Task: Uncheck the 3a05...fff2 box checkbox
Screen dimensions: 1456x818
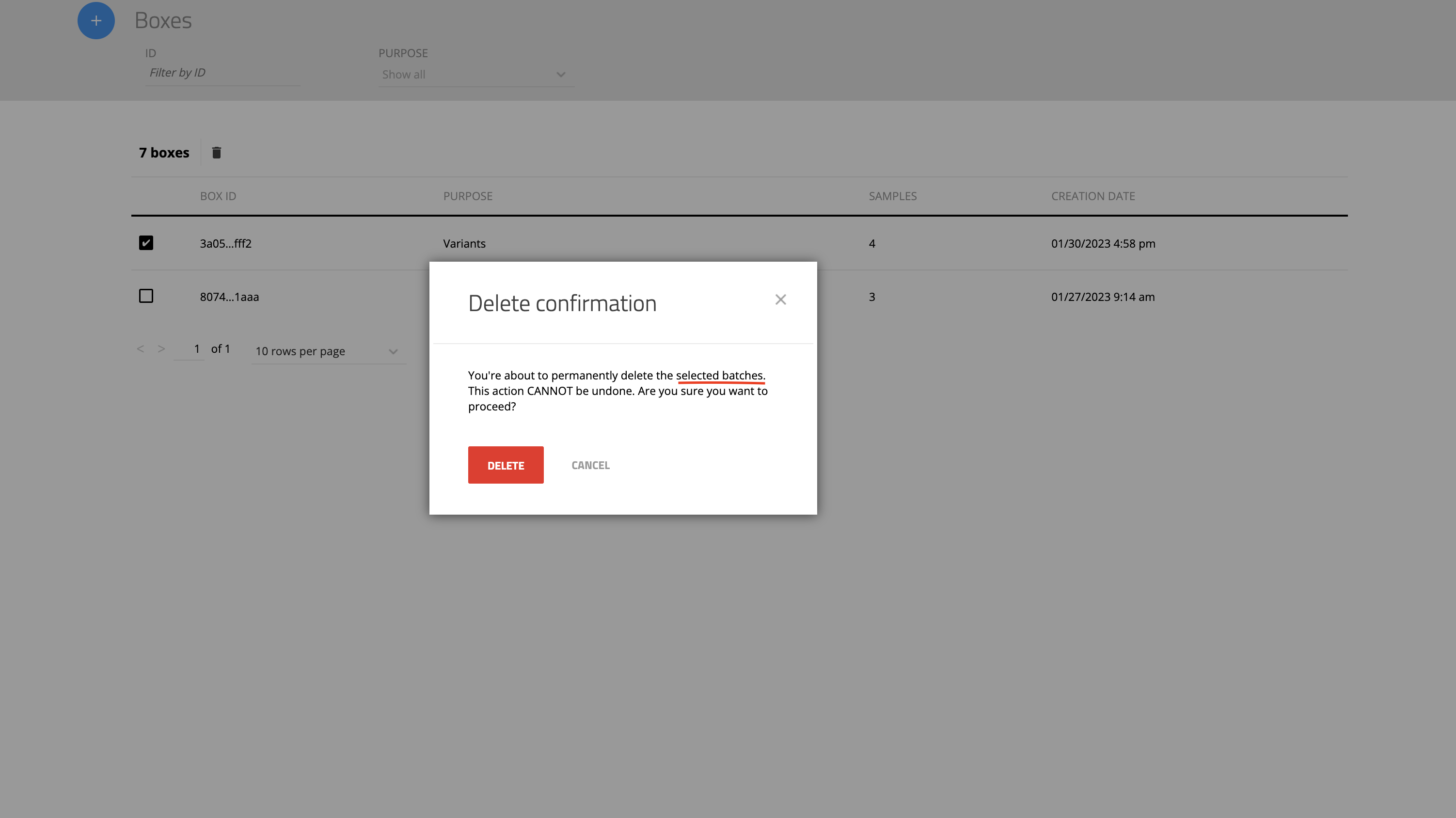Action: coord(146,243)
